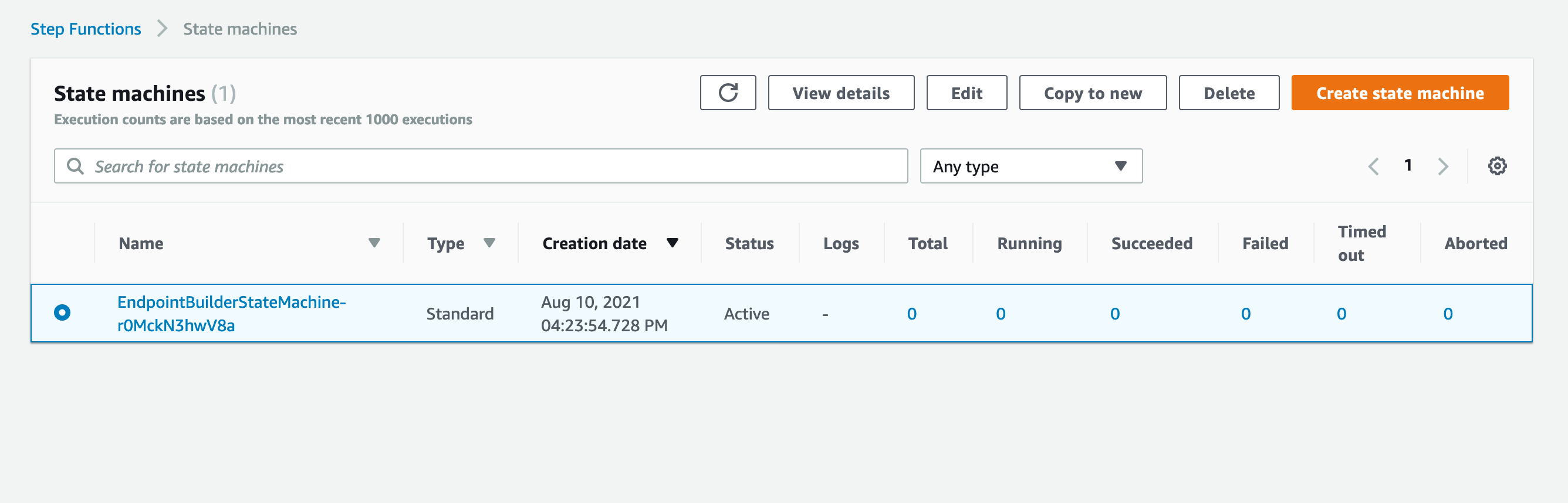Click the Edit button
Image resolution: width=1568 pixels, height=503 pixels.
[966, 93]
